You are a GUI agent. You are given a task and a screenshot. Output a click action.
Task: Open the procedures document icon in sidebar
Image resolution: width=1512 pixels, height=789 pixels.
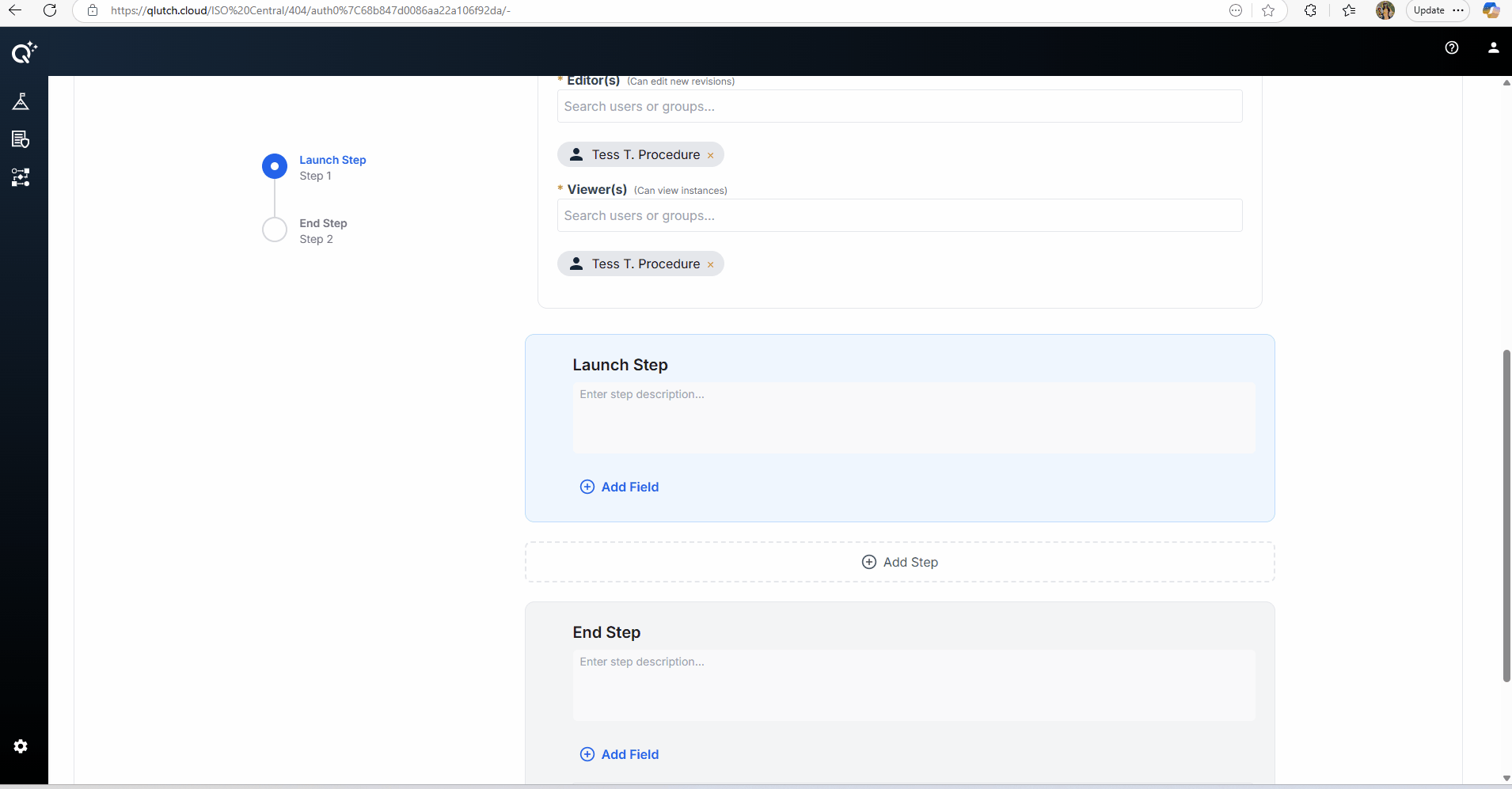click(21, 139)
